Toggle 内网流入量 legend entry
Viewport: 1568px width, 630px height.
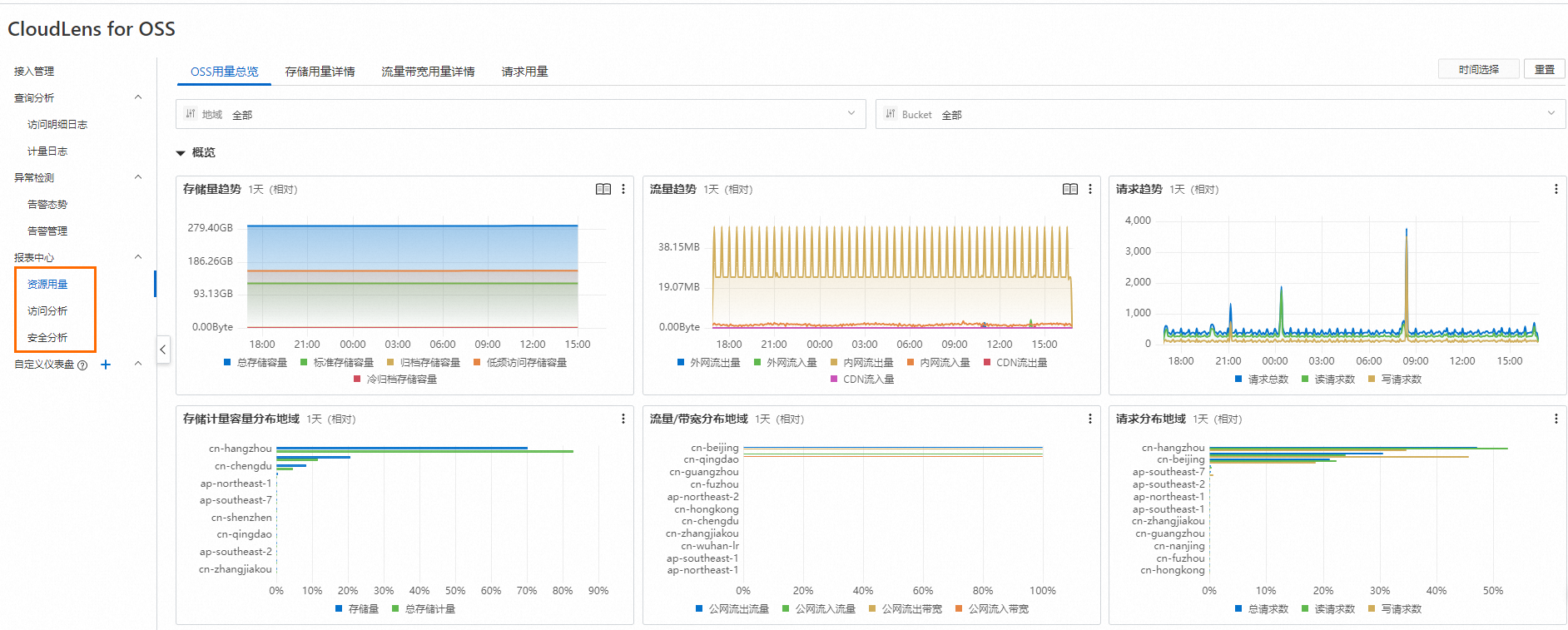point(938,363)
